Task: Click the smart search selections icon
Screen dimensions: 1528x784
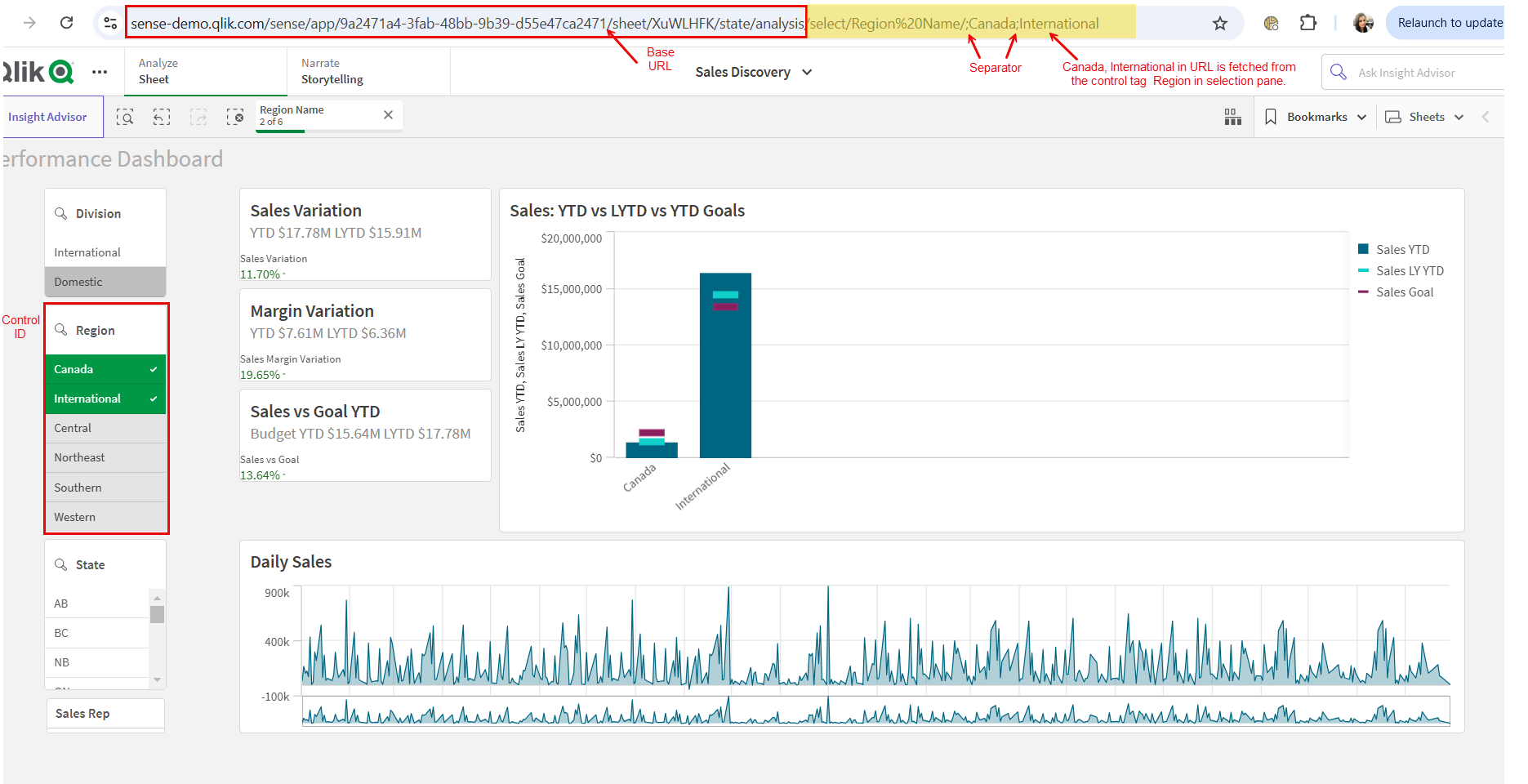Action: click(125, 117)
